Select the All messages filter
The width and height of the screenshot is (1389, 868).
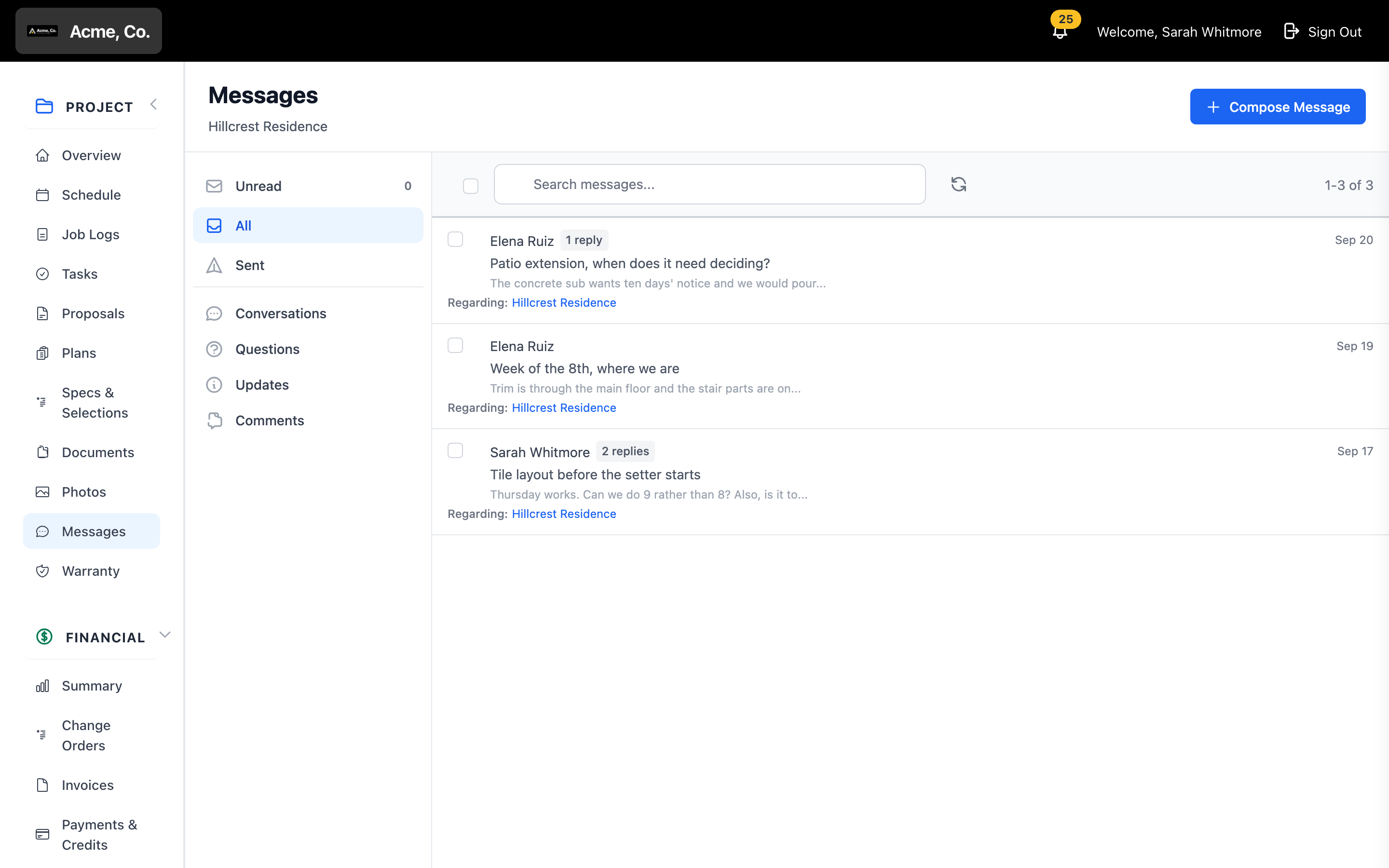click(x=308, y=226)
